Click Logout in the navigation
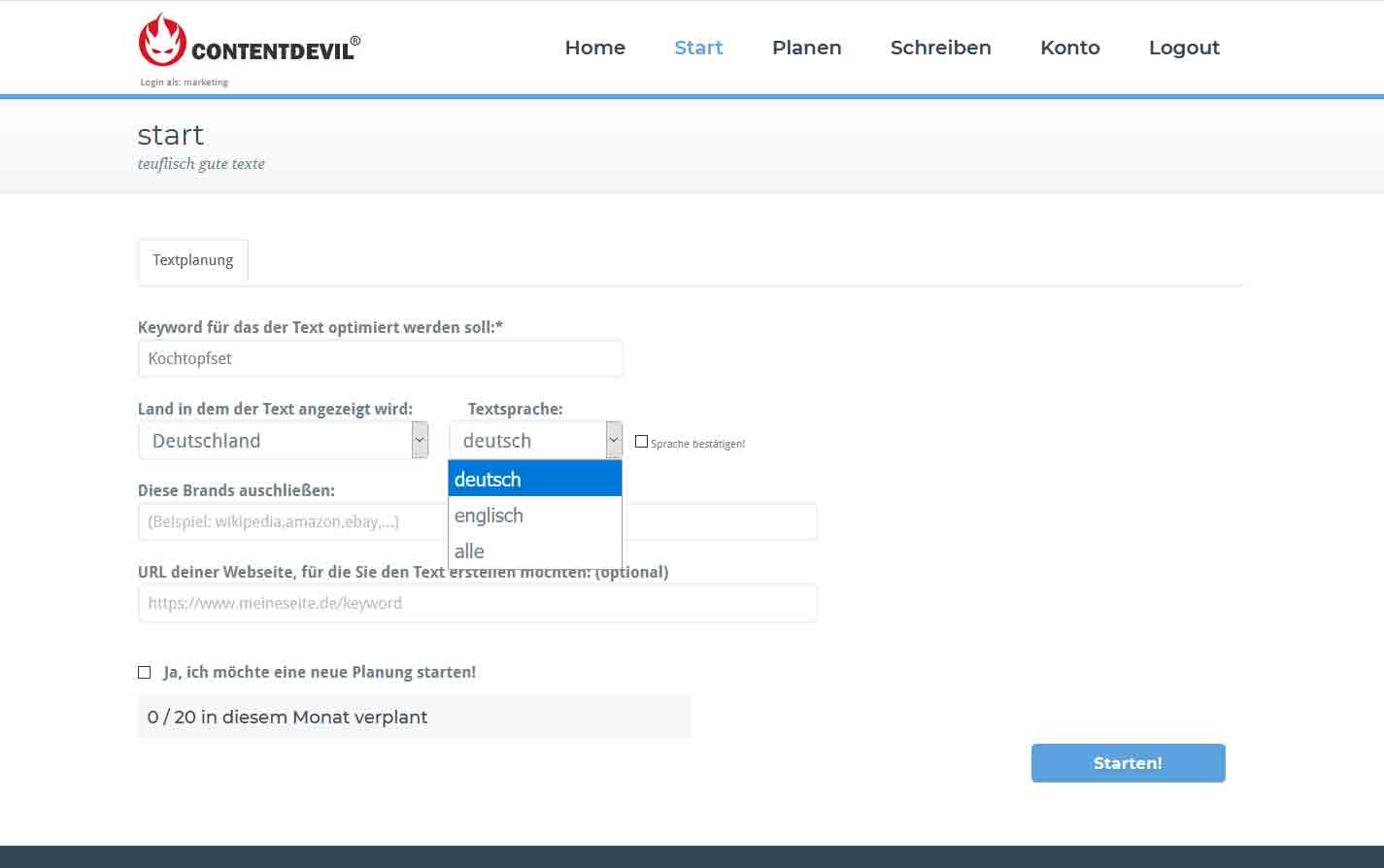 pos(1183,48)
